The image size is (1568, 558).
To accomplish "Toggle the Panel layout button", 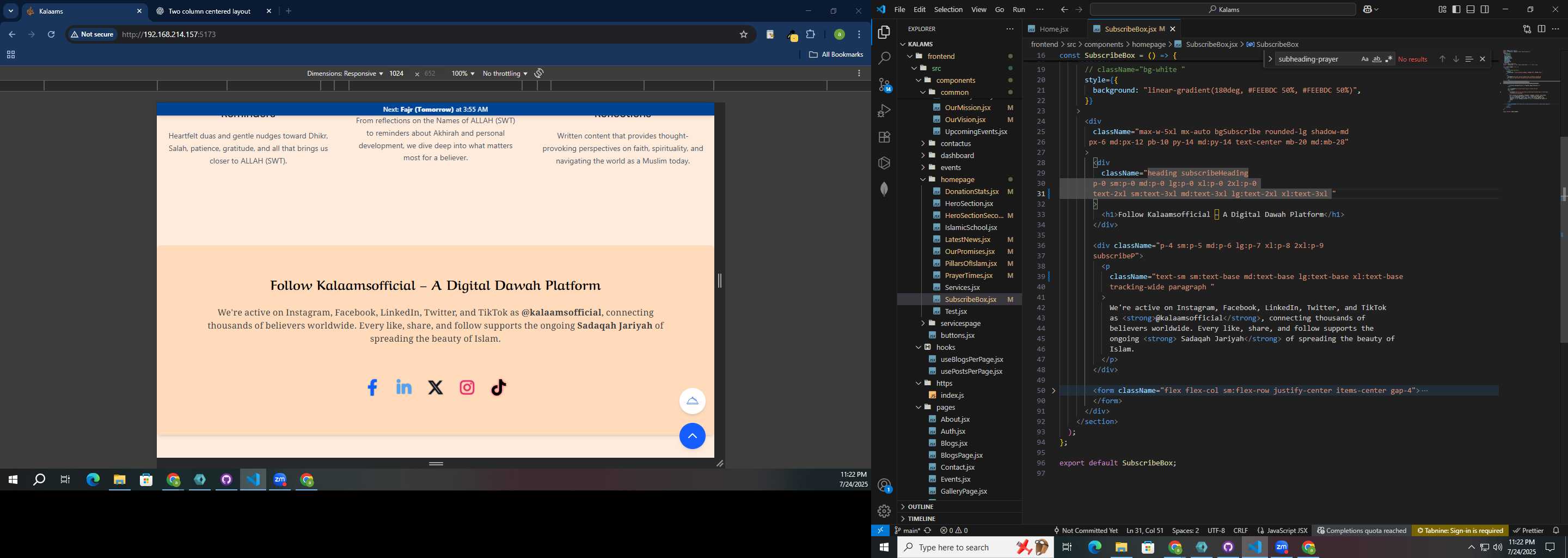I will [x=1471, y=10].
